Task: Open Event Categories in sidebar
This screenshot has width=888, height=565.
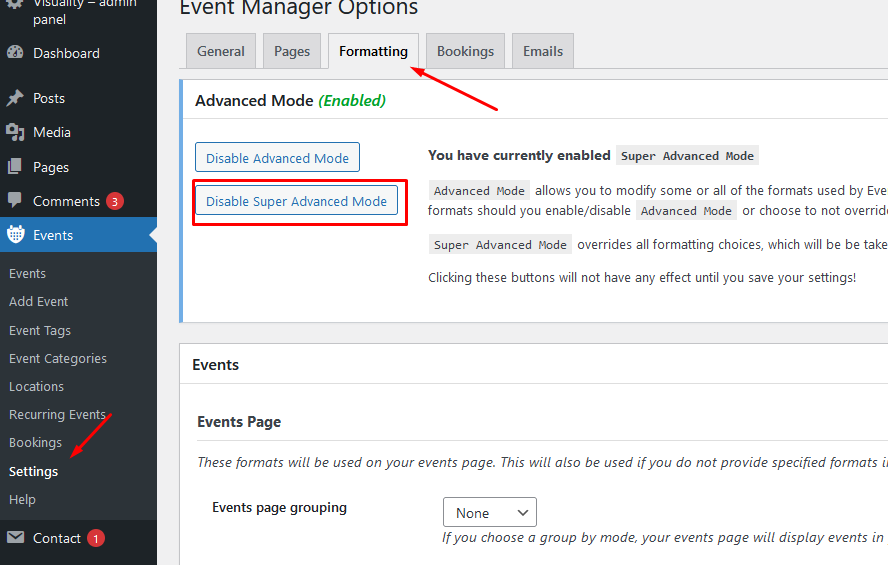Action: coord(58,358)
